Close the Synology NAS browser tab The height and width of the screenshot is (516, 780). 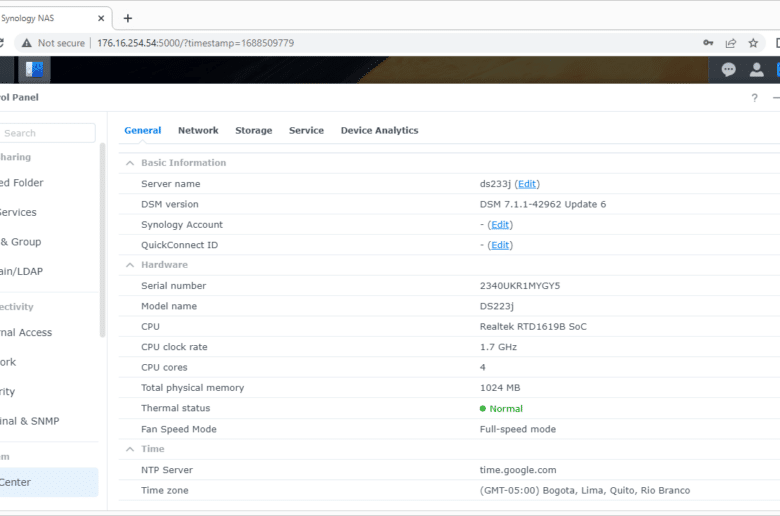click(x=101, y=18)
